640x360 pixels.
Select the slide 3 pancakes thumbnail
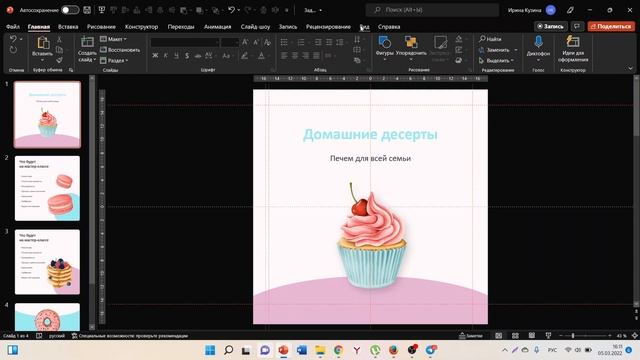coord(47,262)
